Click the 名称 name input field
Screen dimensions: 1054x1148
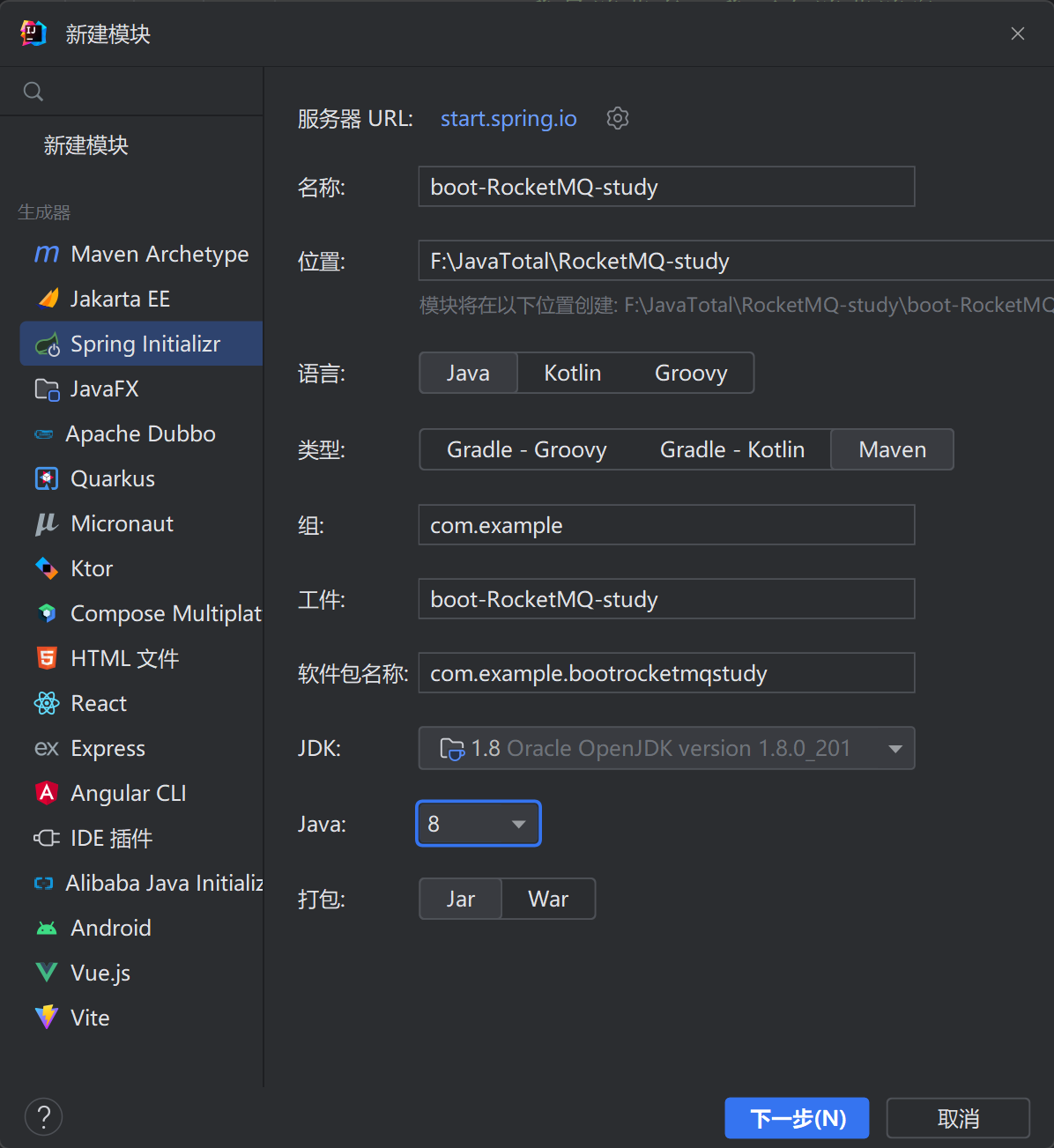tap(666, 187)
